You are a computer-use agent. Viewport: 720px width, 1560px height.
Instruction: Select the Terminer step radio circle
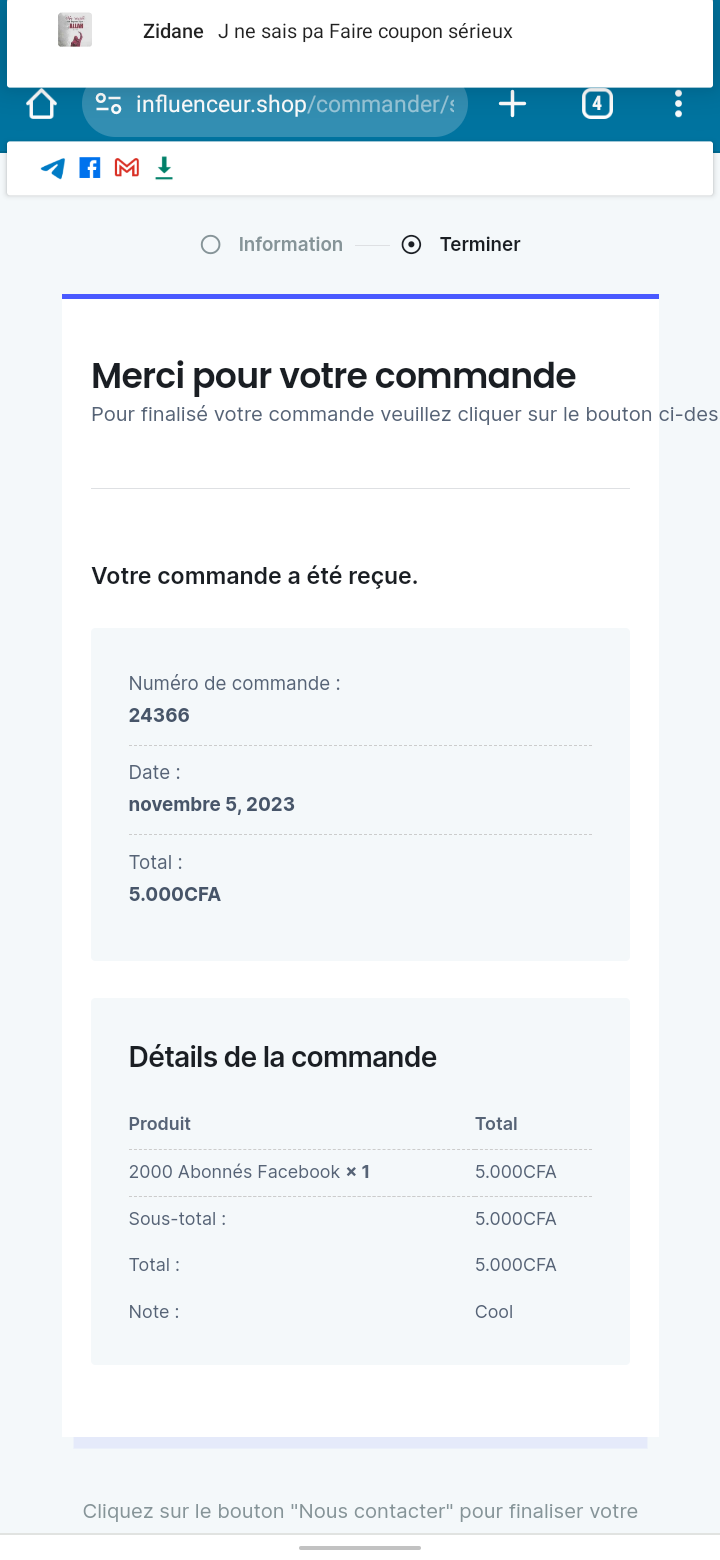(411, 245)
